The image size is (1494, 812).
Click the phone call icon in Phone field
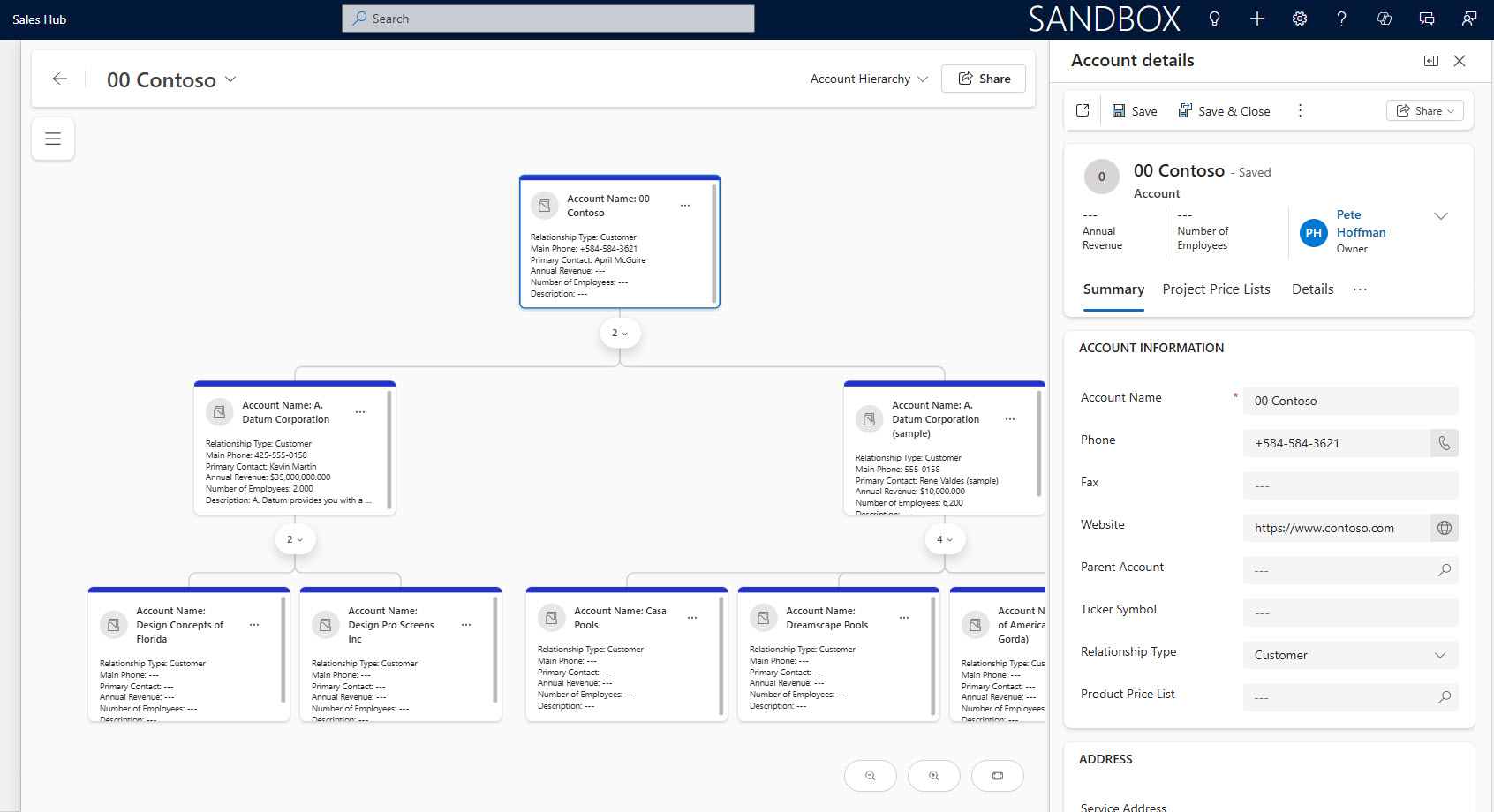tap(1444, 443)
